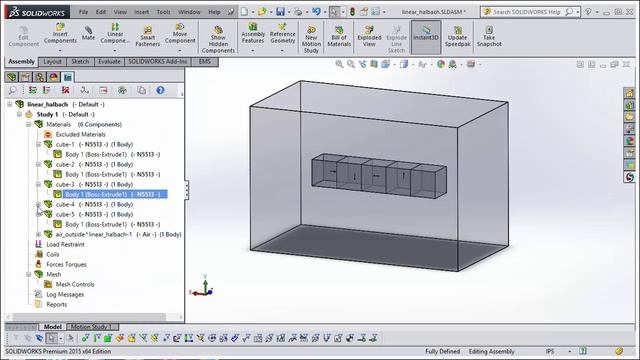The image size is (640, 360).
Task: Click Zoom to Area icon in viewport
Action: [x=351, y=64]
